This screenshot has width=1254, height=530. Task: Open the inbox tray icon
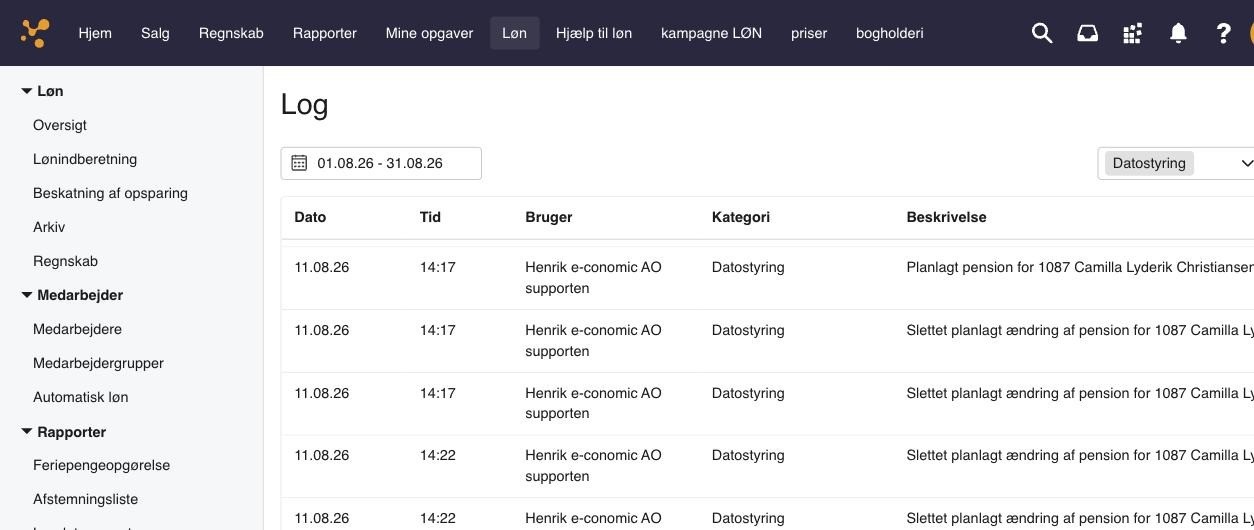pyautogui.click(x=1087, y=33)
